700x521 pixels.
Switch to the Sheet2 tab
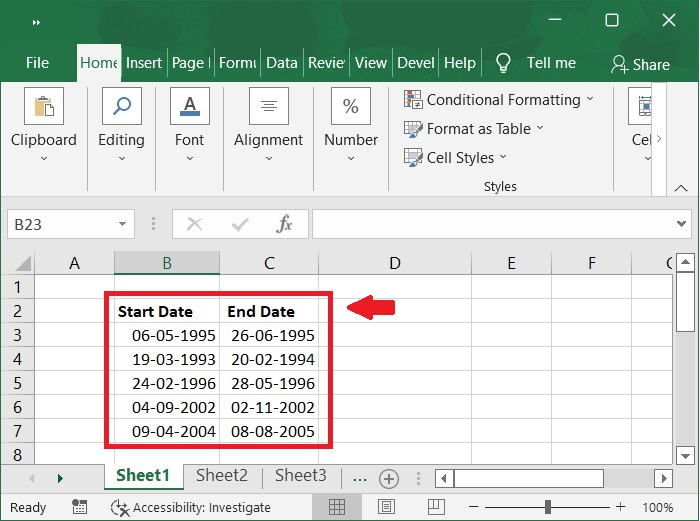[x=221, y=476]
